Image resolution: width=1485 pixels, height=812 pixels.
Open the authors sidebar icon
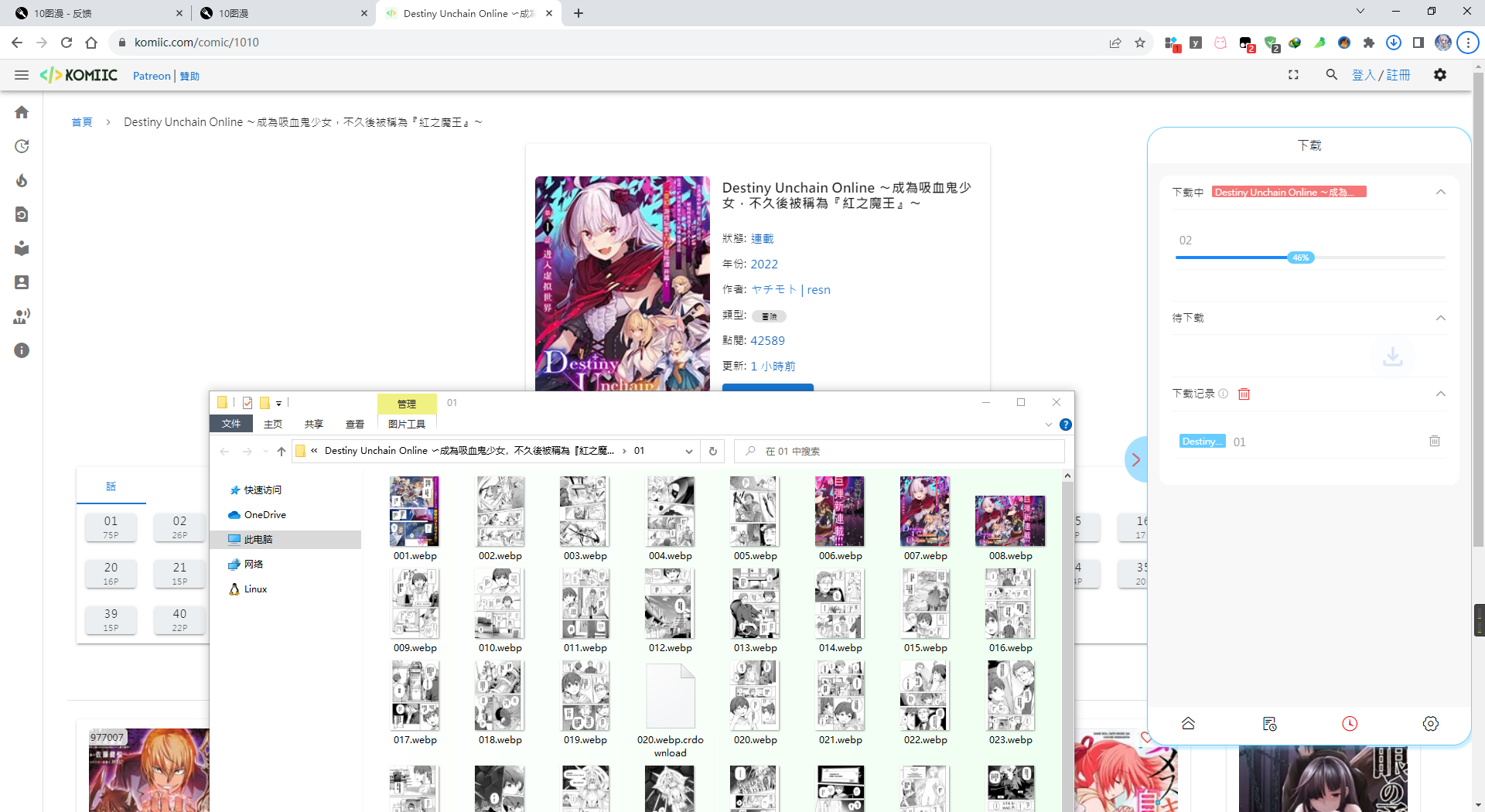(x=22, y=282)
